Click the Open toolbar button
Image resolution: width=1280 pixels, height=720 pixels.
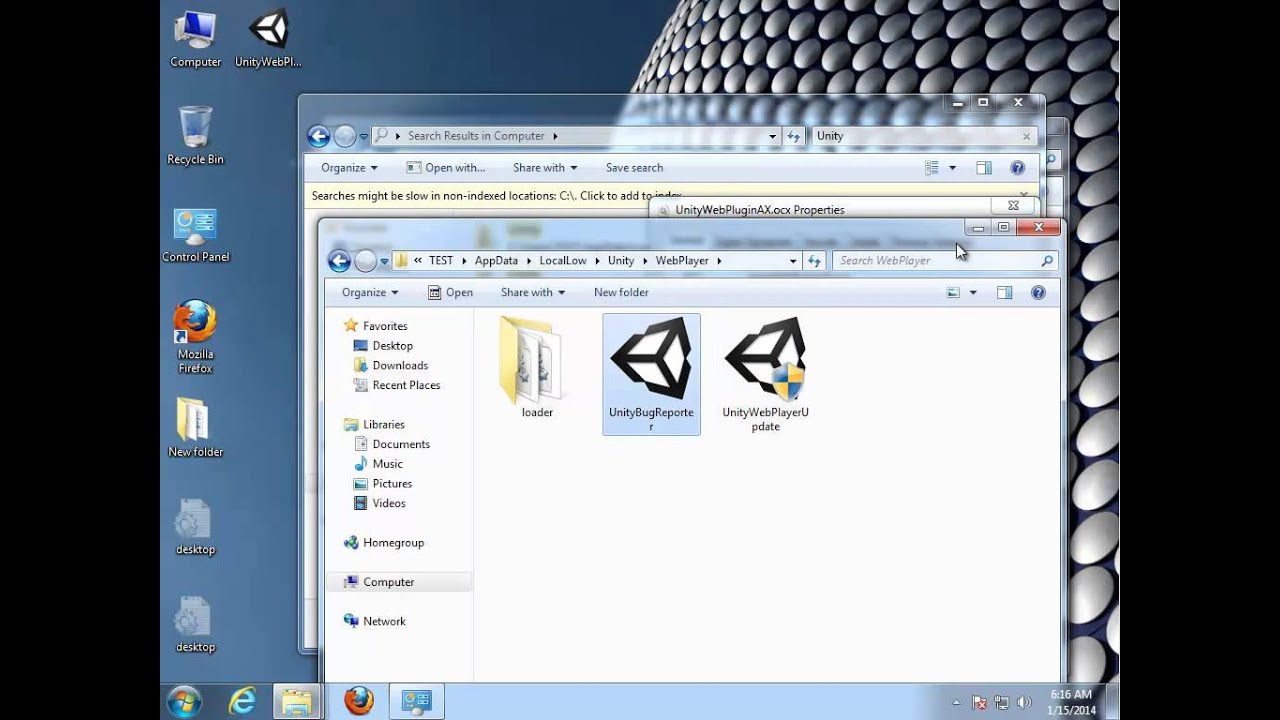click(450, 293)
